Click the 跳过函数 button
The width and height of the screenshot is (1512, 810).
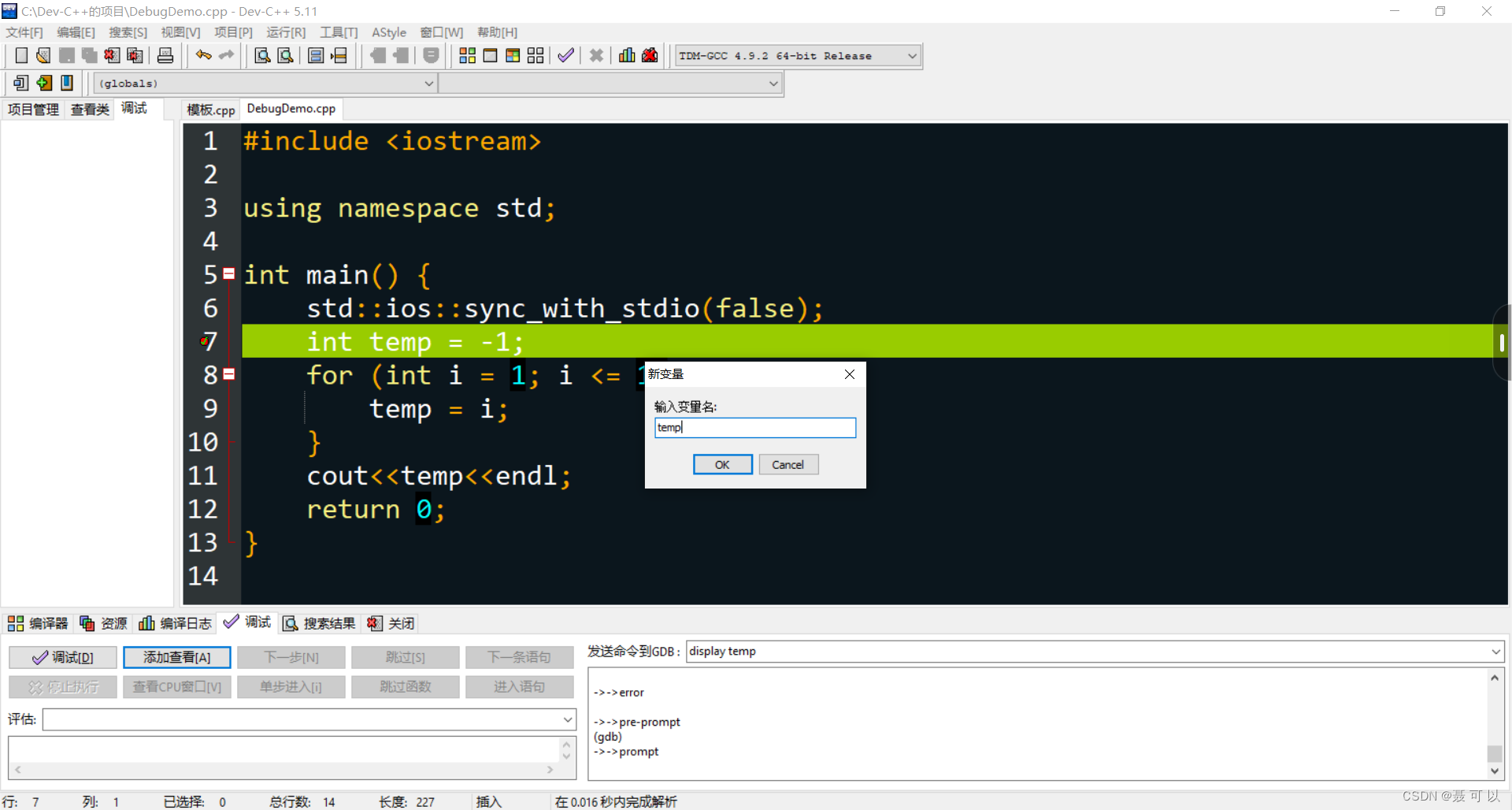406,687
